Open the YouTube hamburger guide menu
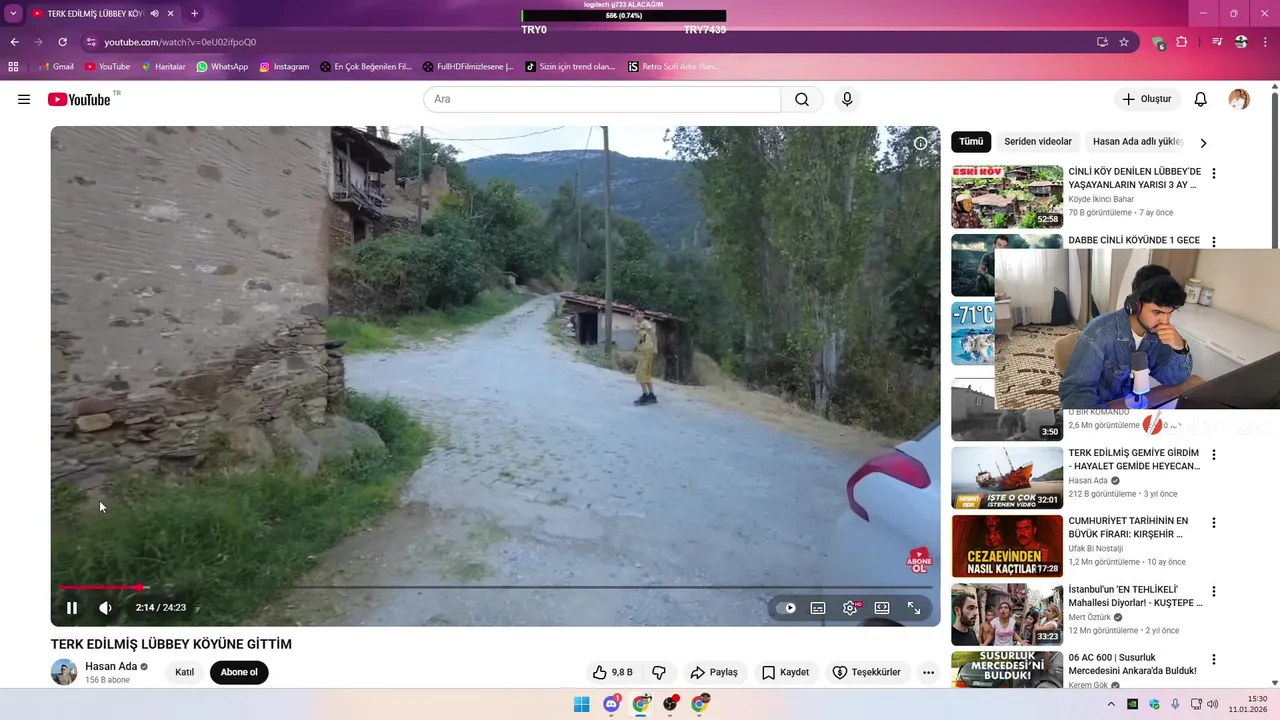This screenshot has width=1280, height=720. pos(24,99)
